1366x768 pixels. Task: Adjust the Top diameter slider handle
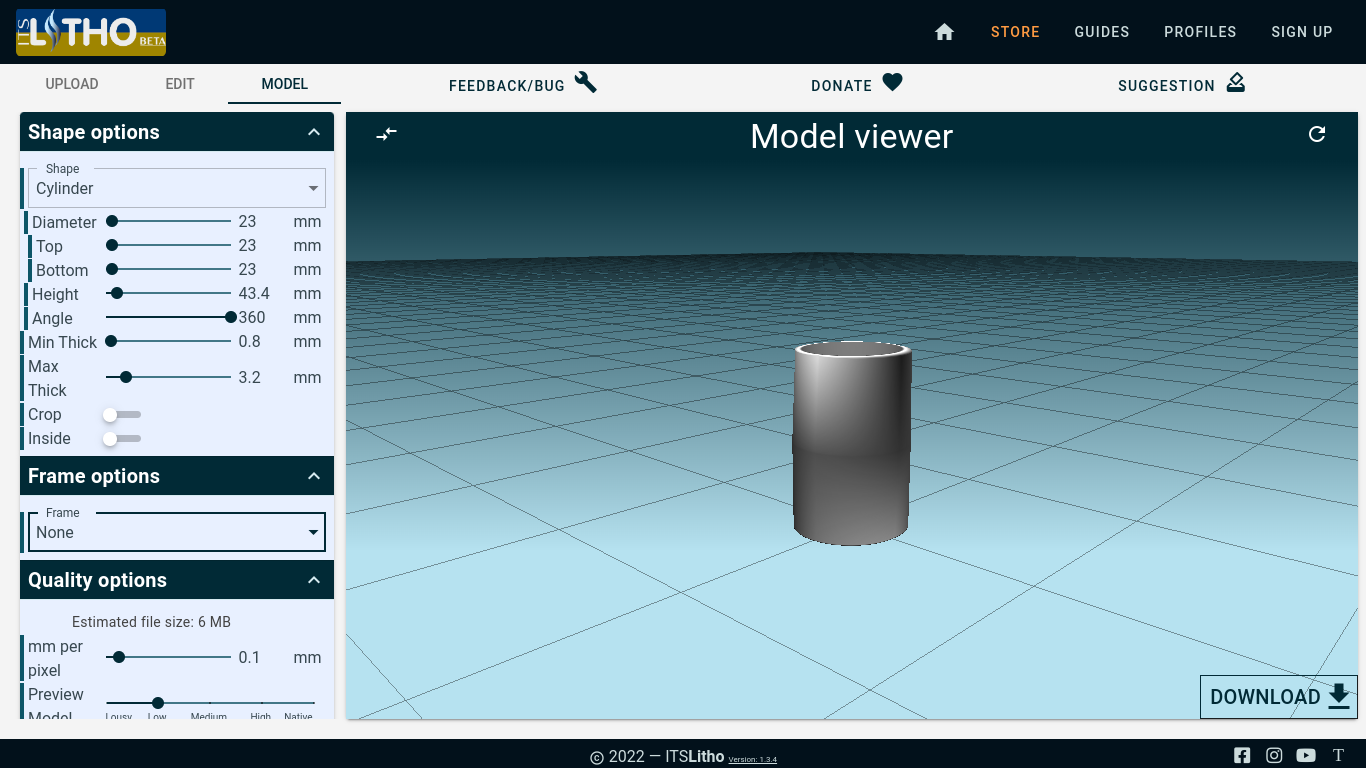[112, 245]
